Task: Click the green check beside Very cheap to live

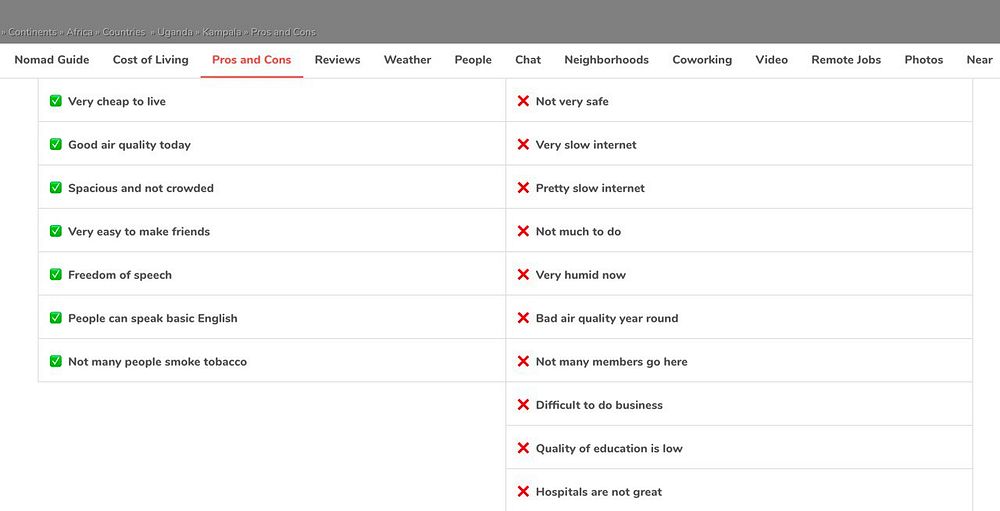Action: point(56,101)
